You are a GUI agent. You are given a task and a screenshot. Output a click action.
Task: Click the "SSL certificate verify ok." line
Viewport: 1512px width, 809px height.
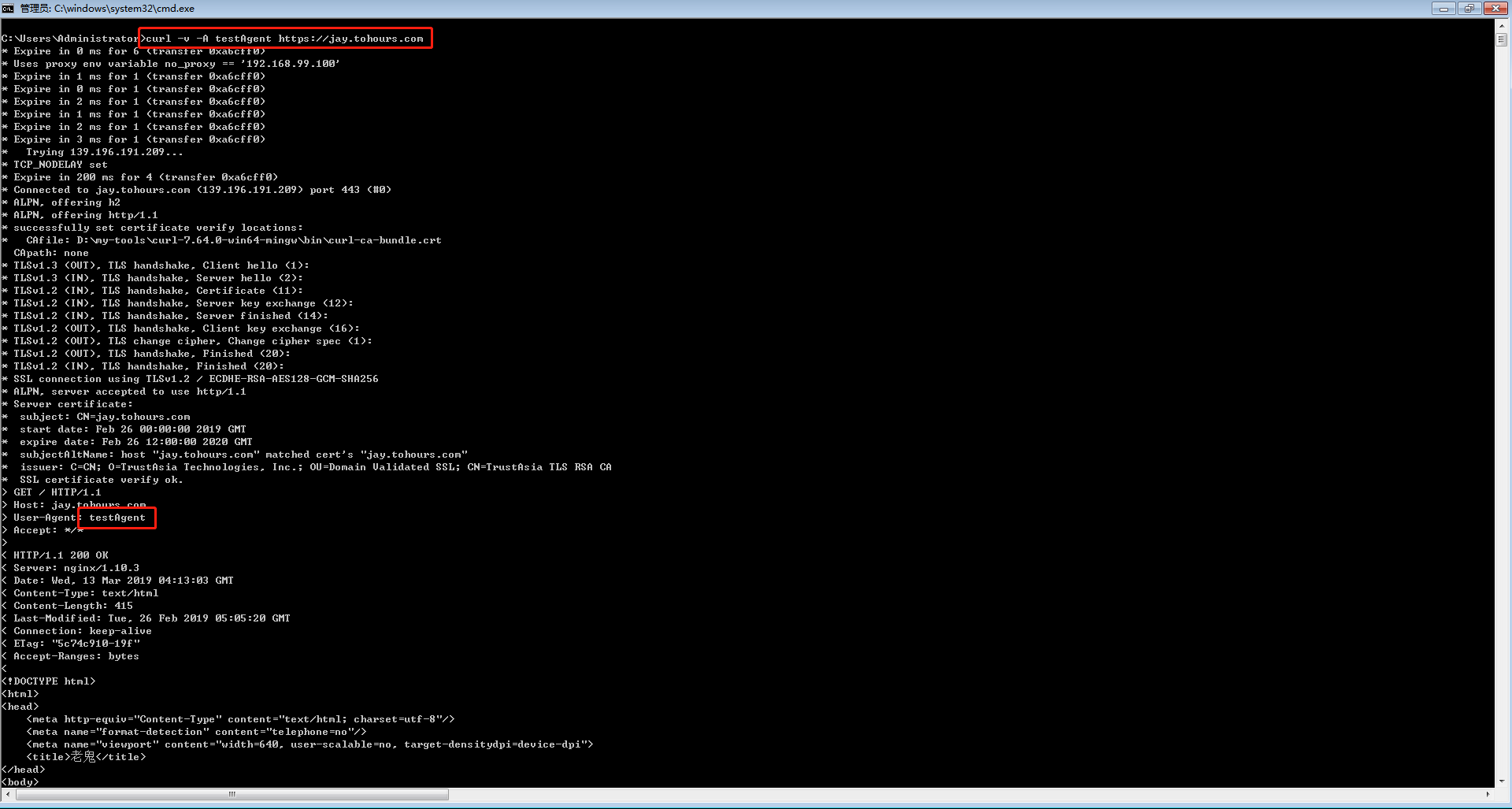(x=101, y=480)
